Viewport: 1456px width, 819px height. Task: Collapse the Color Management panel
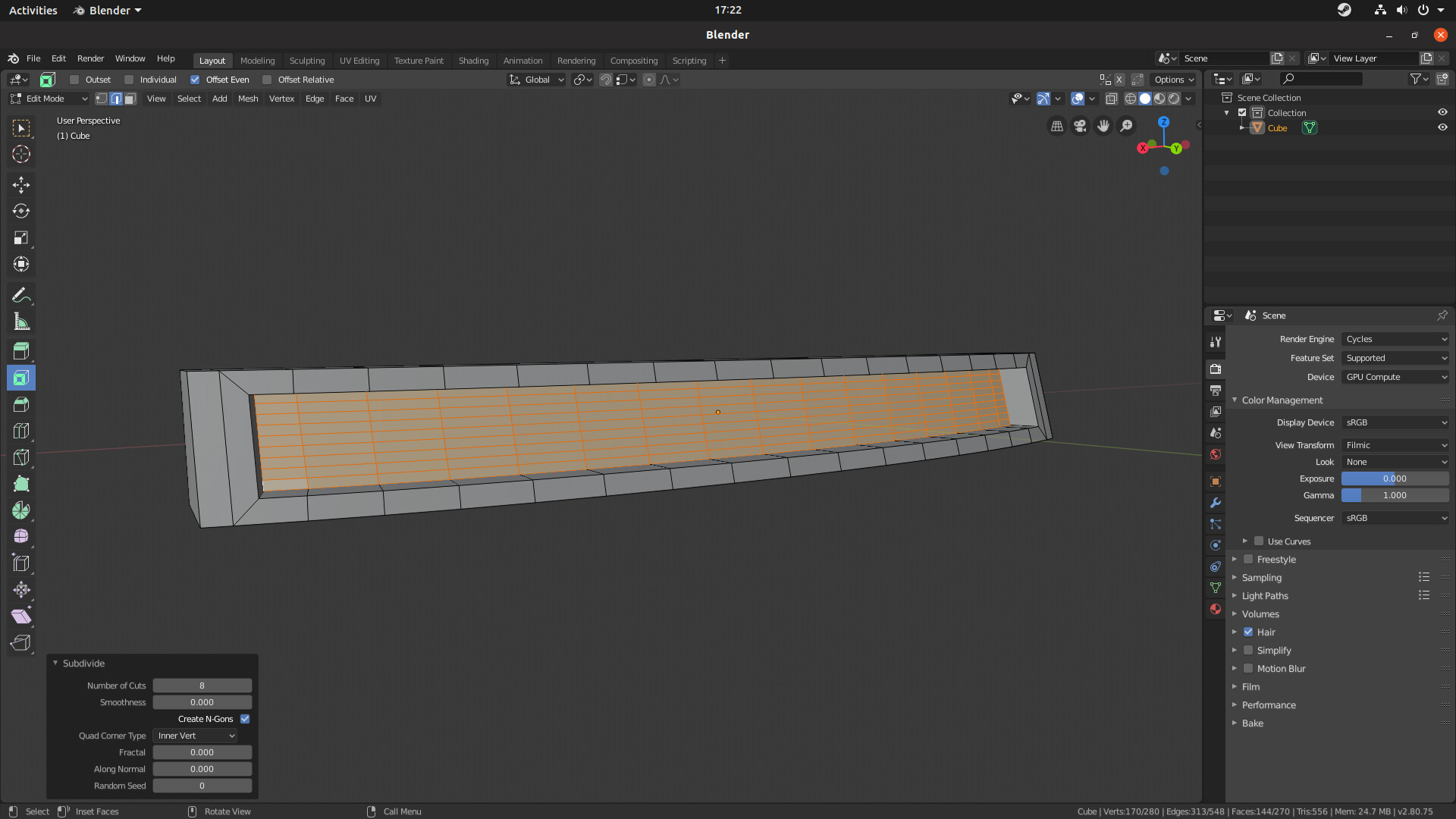1282,400
